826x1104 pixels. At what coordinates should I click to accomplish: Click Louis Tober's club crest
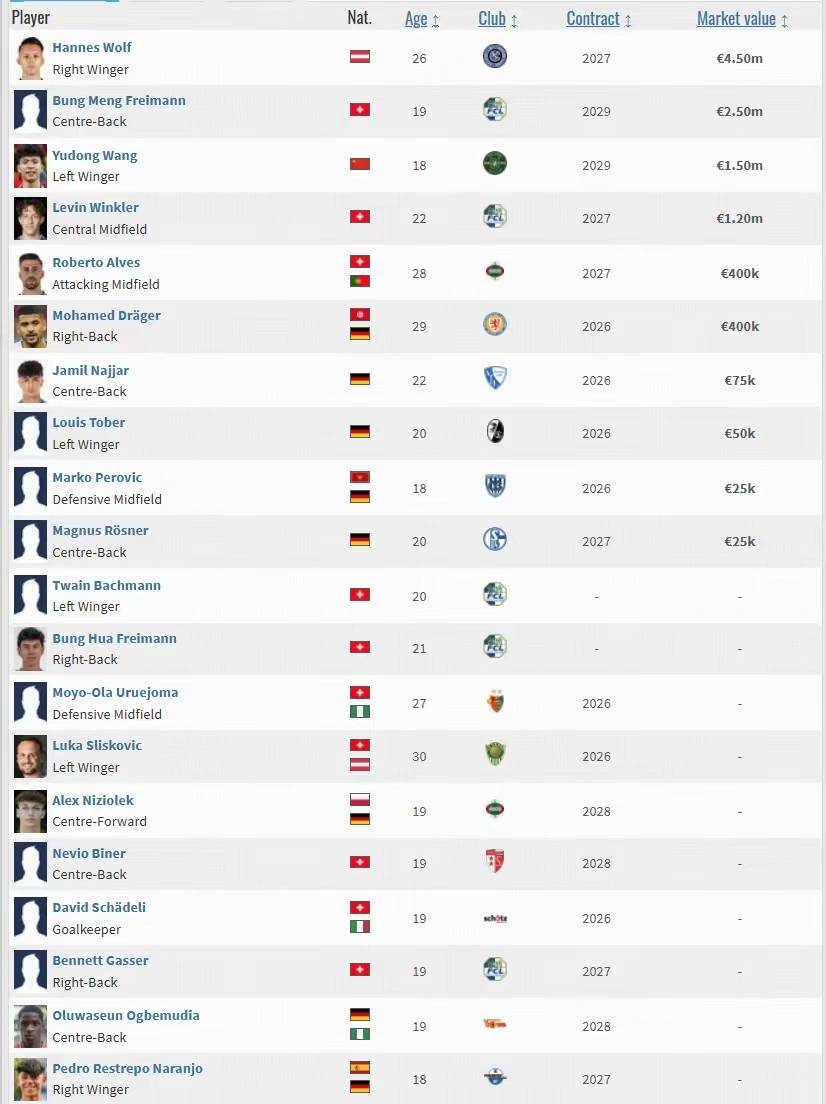tap(494, 432)
